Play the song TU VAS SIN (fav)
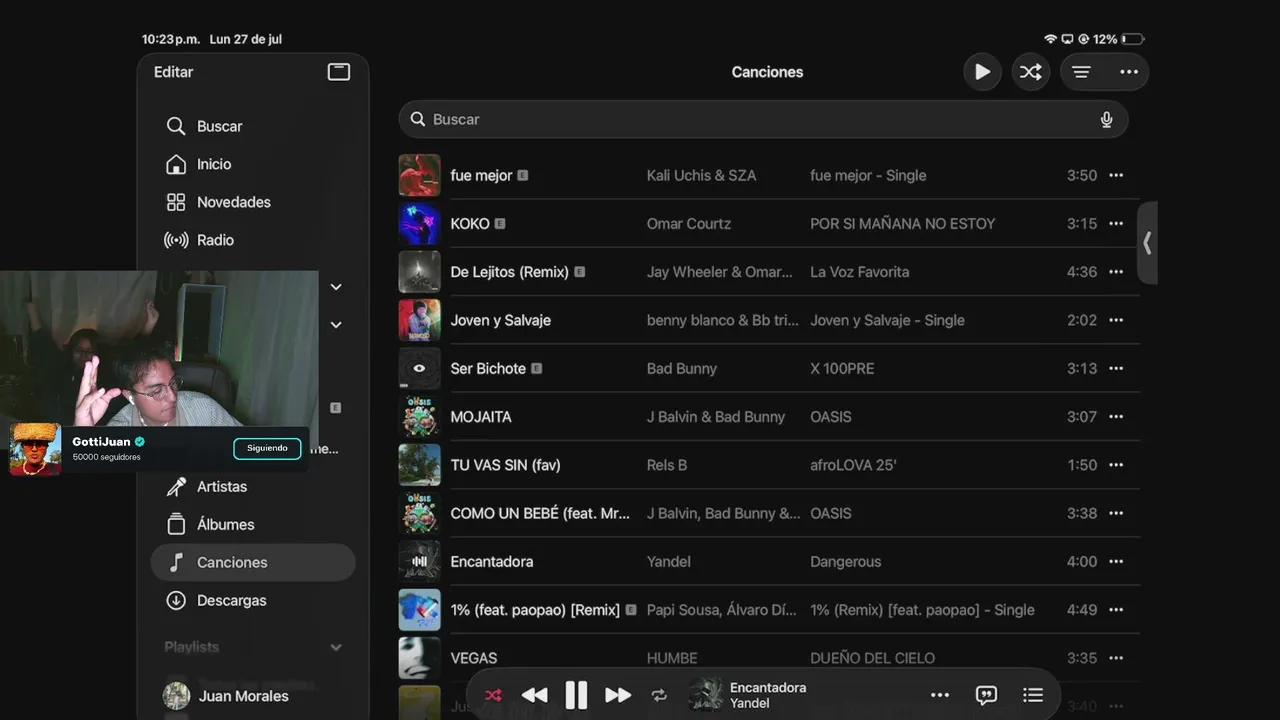Screen dimensions: 1280x720 click(505, 465)
